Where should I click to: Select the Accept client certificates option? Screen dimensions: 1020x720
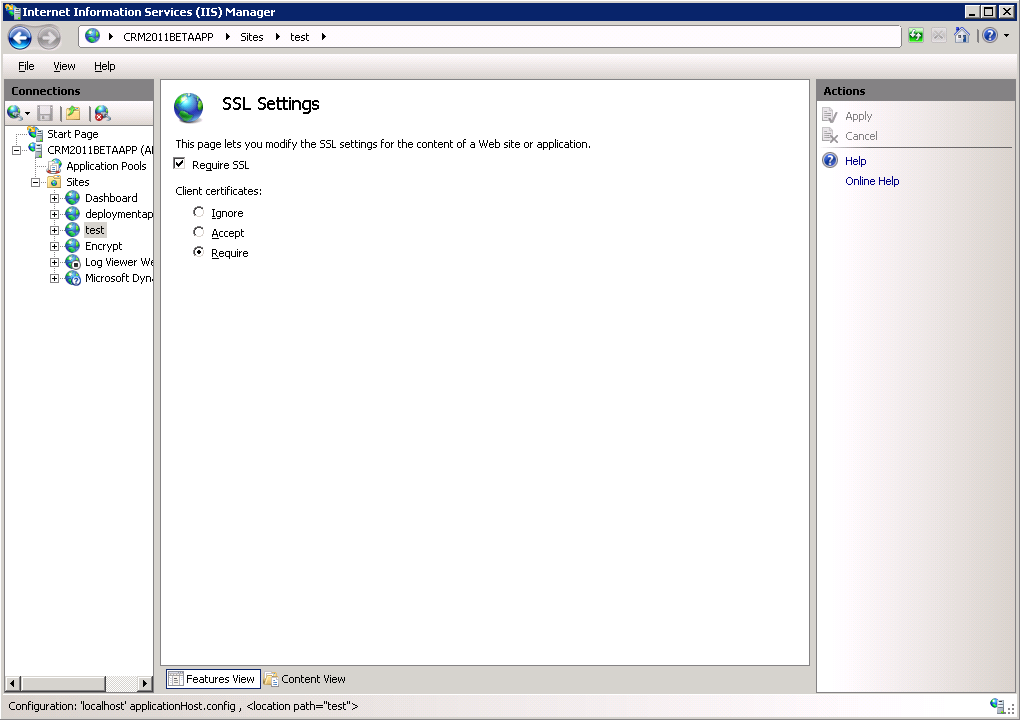(198, 232)
